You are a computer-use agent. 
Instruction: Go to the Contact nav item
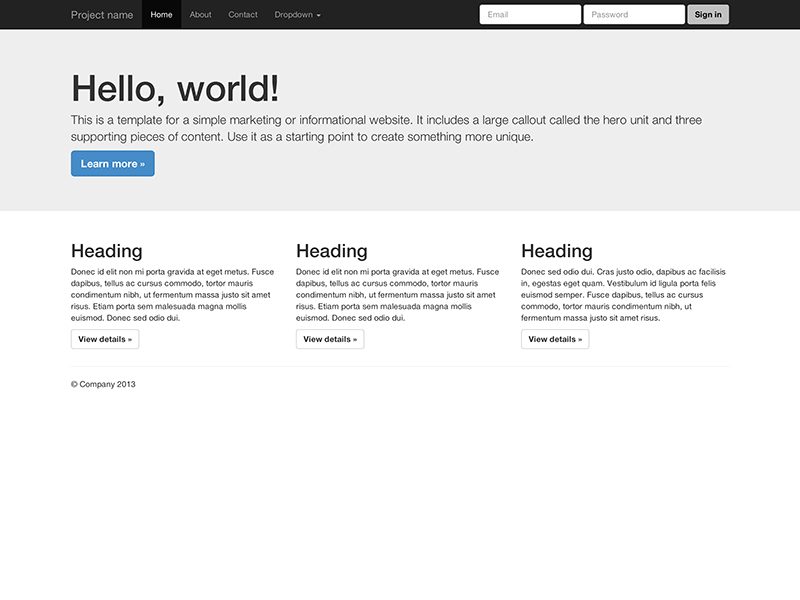(x=243, y=15)
